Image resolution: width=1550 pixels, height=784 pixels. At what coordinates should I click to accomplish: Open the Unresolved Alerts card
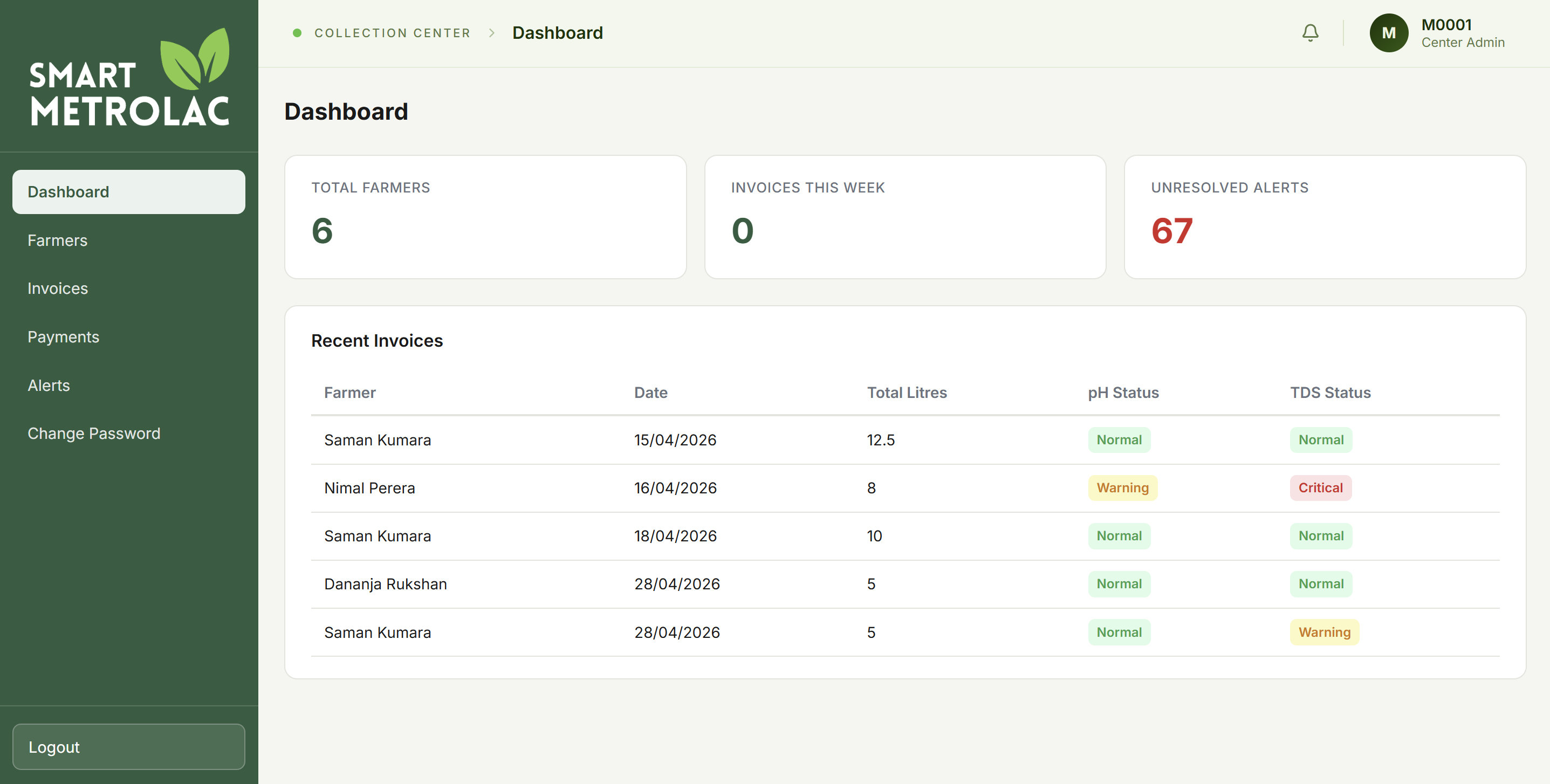click(1325, 217)
